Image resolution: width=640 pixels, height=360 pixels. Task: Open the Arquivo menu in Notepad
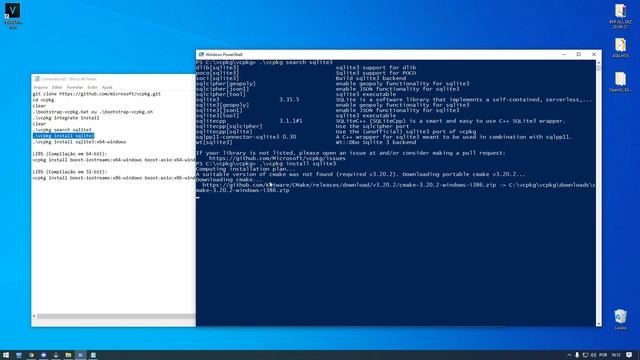pos(40,87)
